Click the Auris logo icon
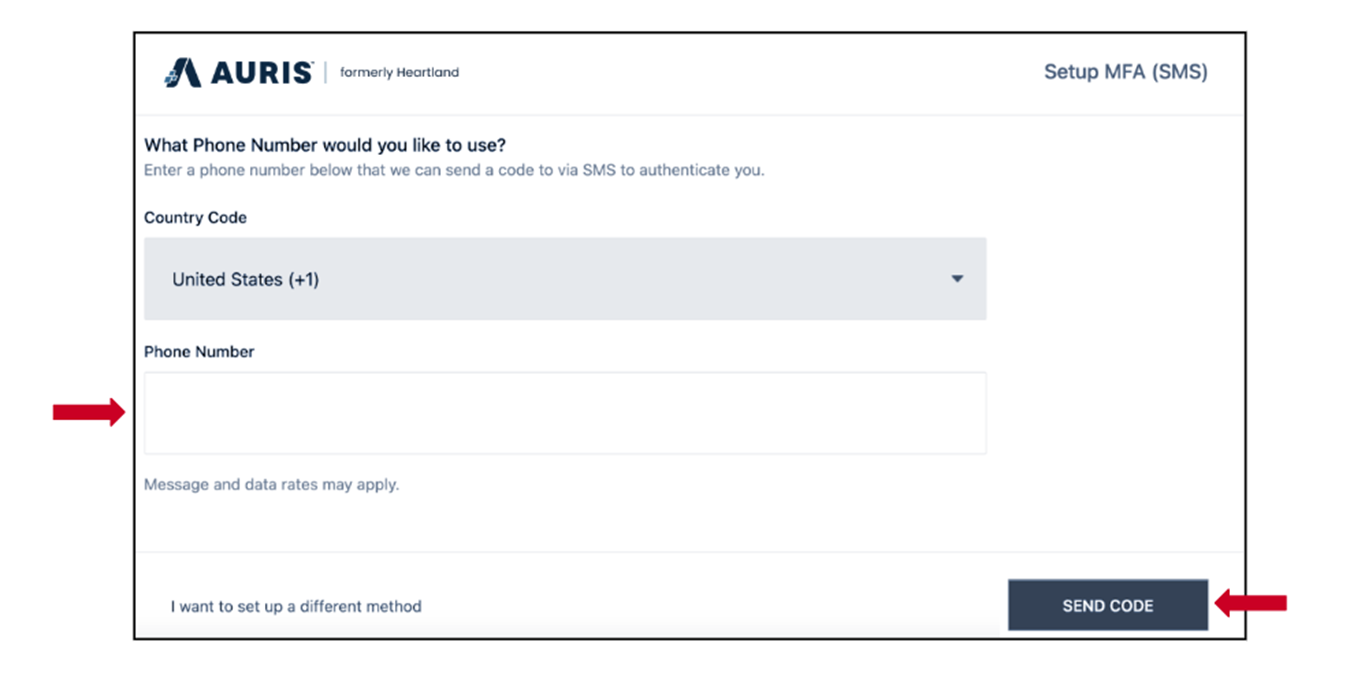This screenshot has height=673, width=1350. [182, 73]
